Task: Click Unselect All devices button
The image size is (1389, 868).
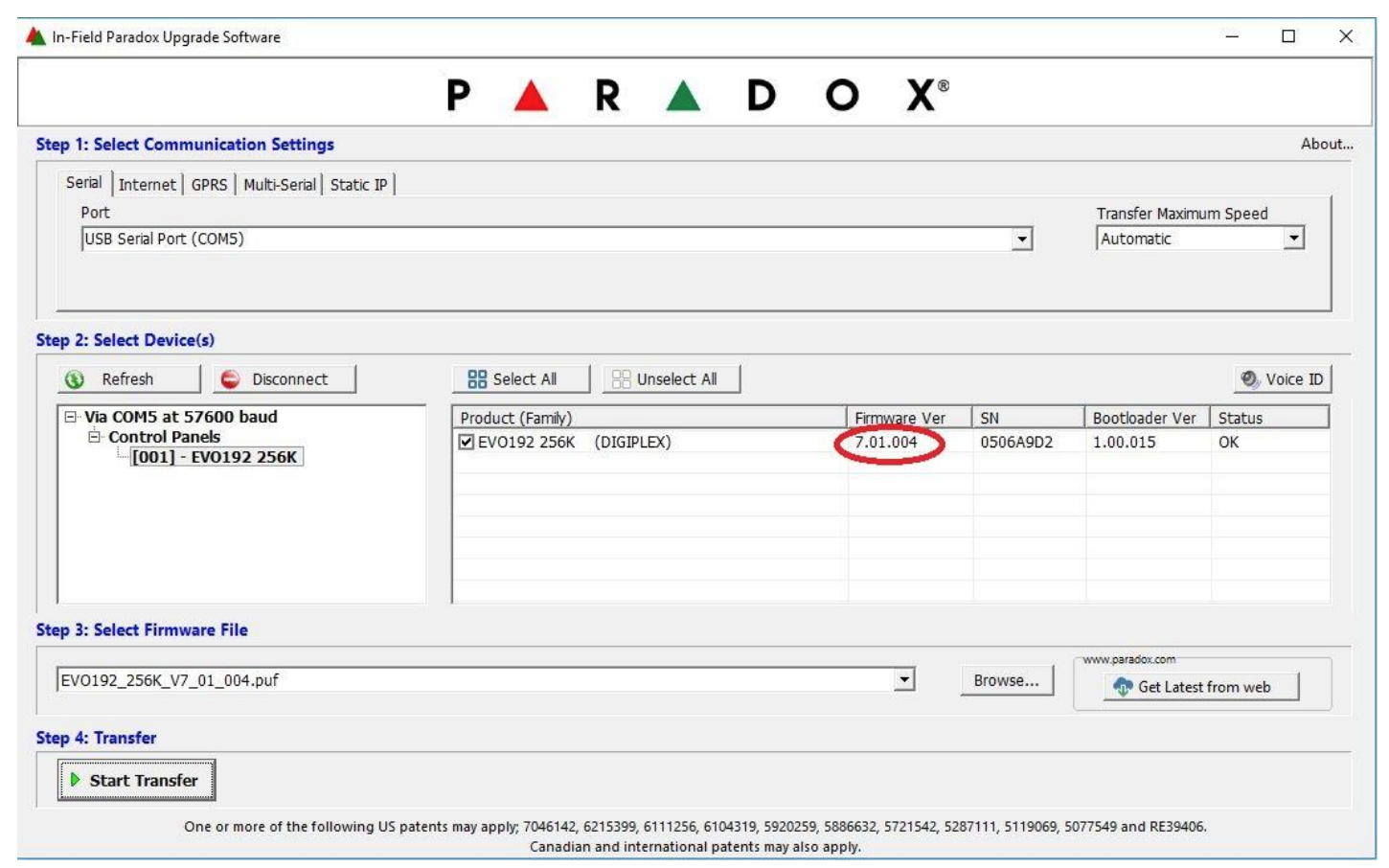Action: point(672,379)
